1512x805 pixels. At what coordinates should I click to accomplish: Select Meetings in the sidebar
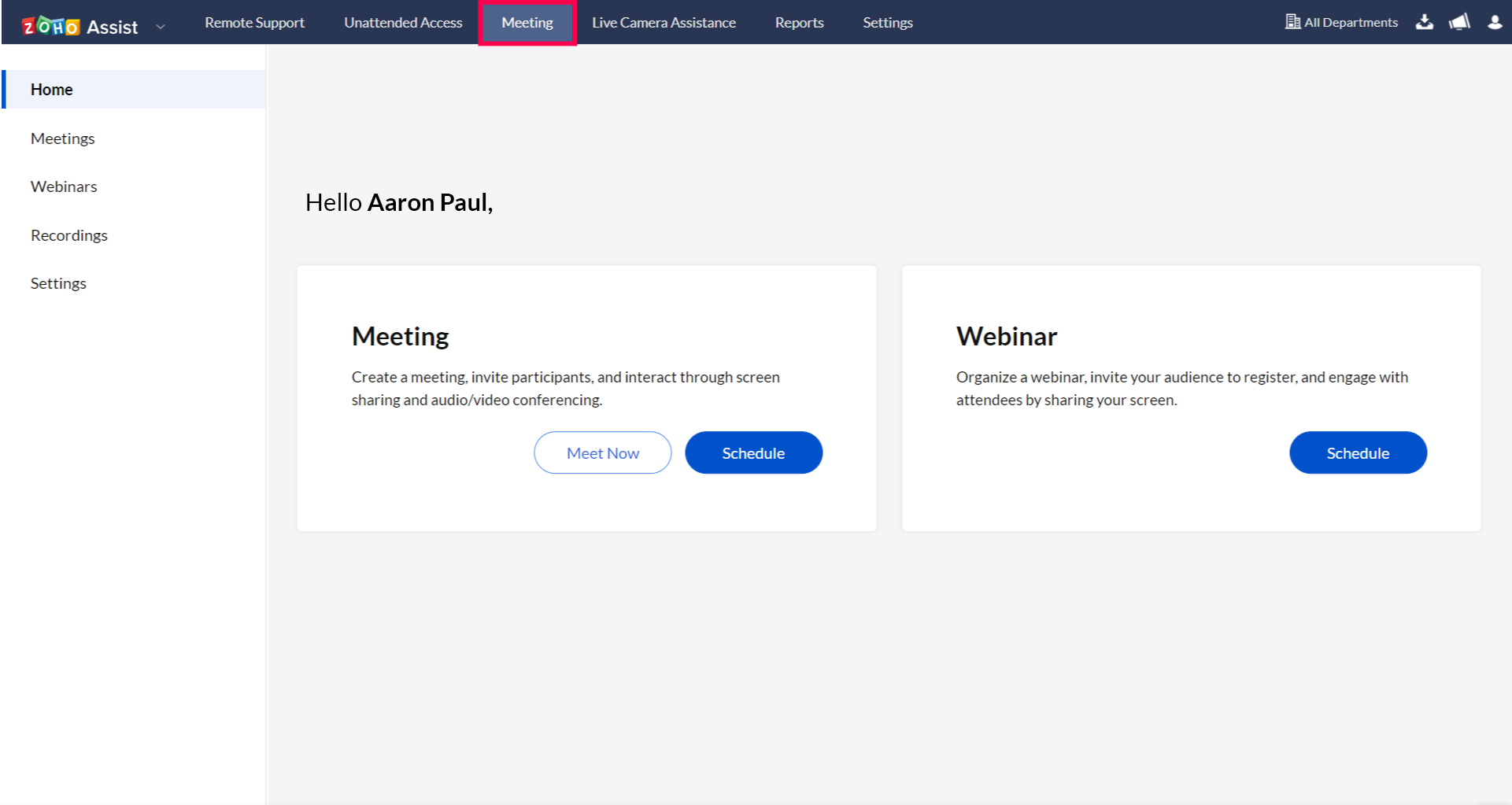(63, 138)
